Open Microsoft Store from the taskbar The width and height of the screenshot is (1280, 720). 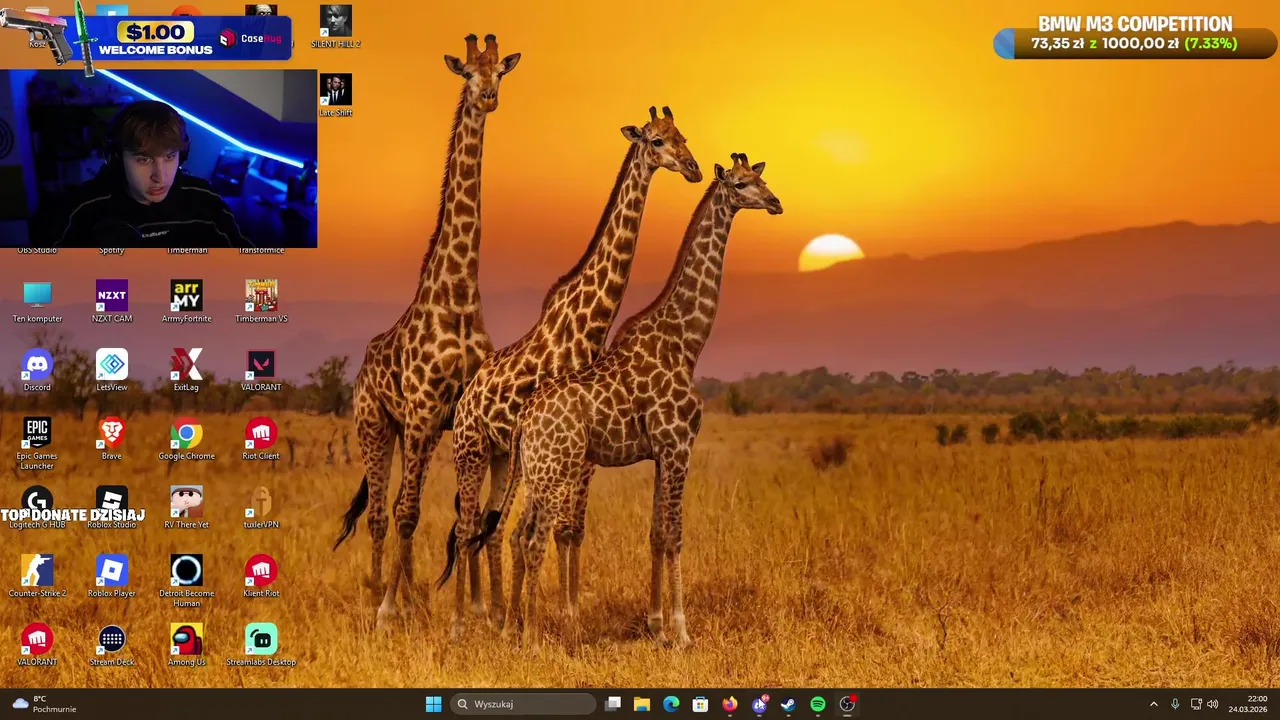[x=700, y=704]
